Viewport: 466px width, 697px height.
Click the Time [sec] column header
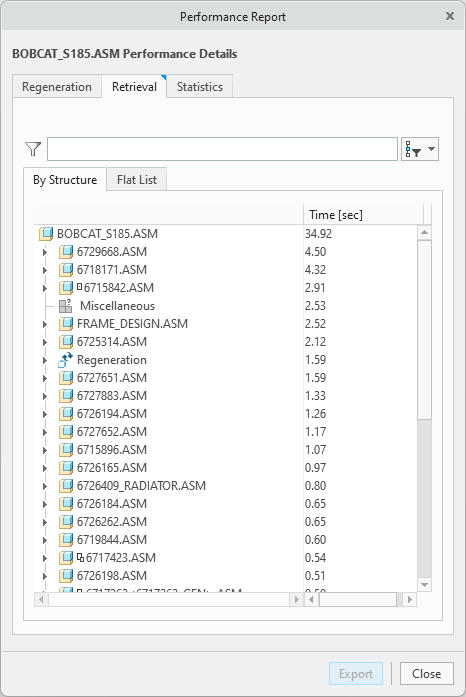click(x=363, y=215)
